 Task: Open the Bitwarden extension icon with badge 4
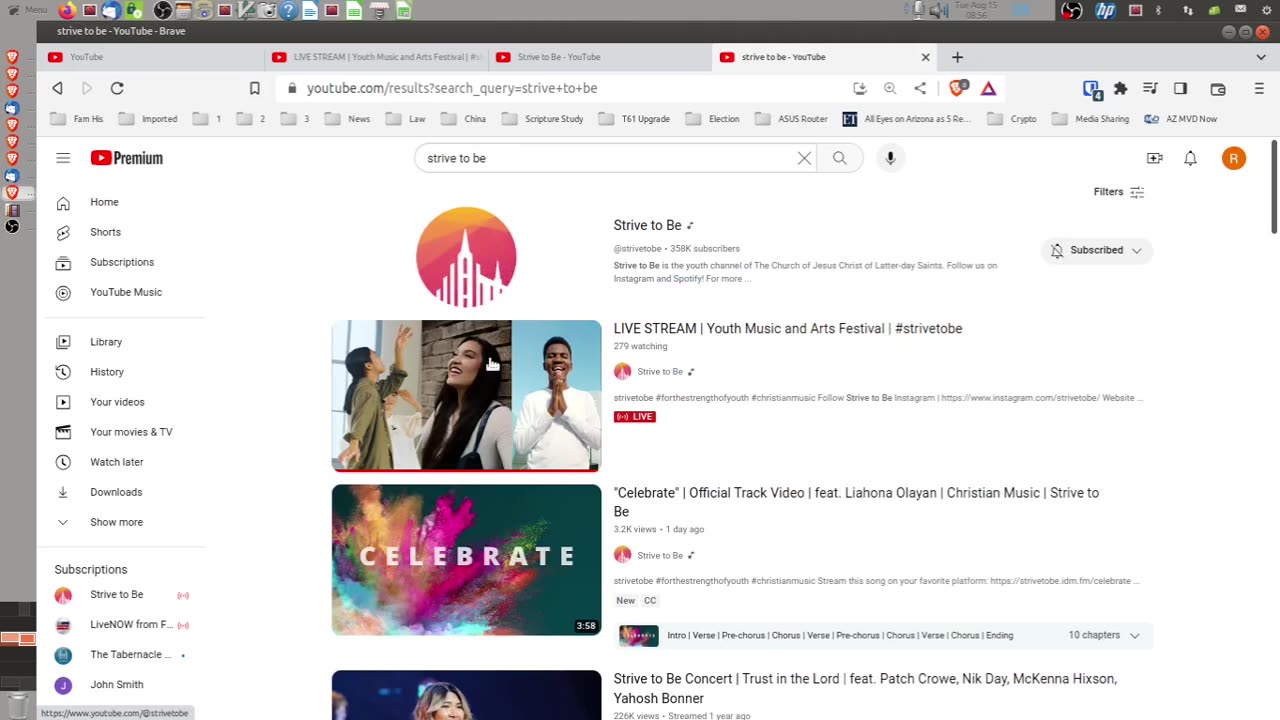tap(1093, 89)
